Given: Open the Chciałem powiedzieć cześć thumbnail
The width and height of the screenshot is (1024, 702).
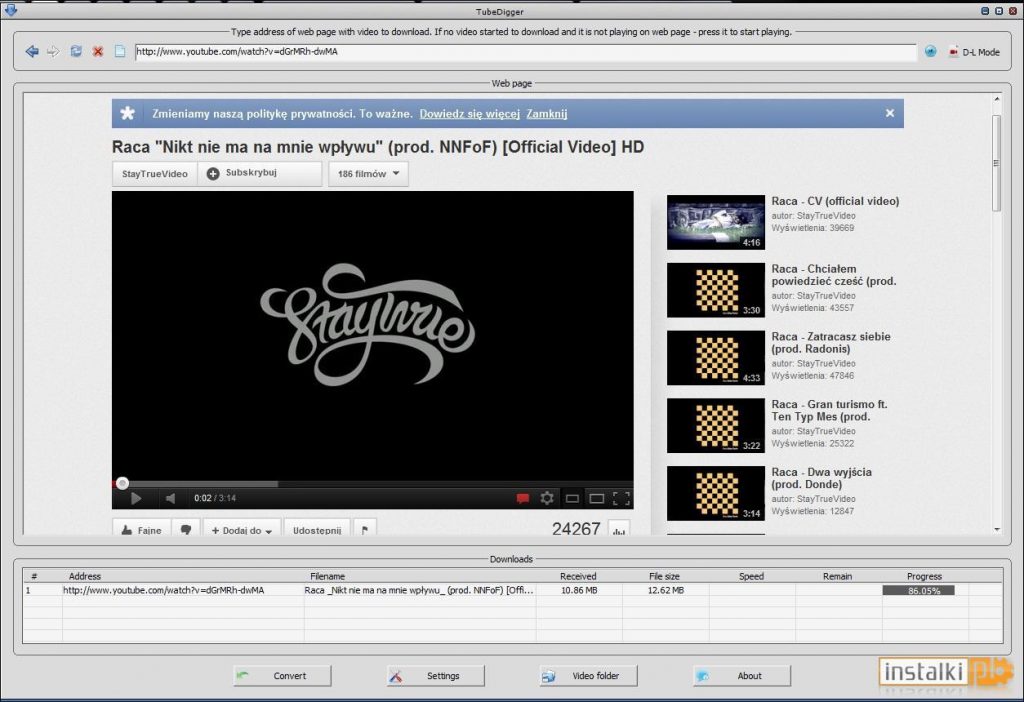Looking at the screenshot, I should pos(716,290).
